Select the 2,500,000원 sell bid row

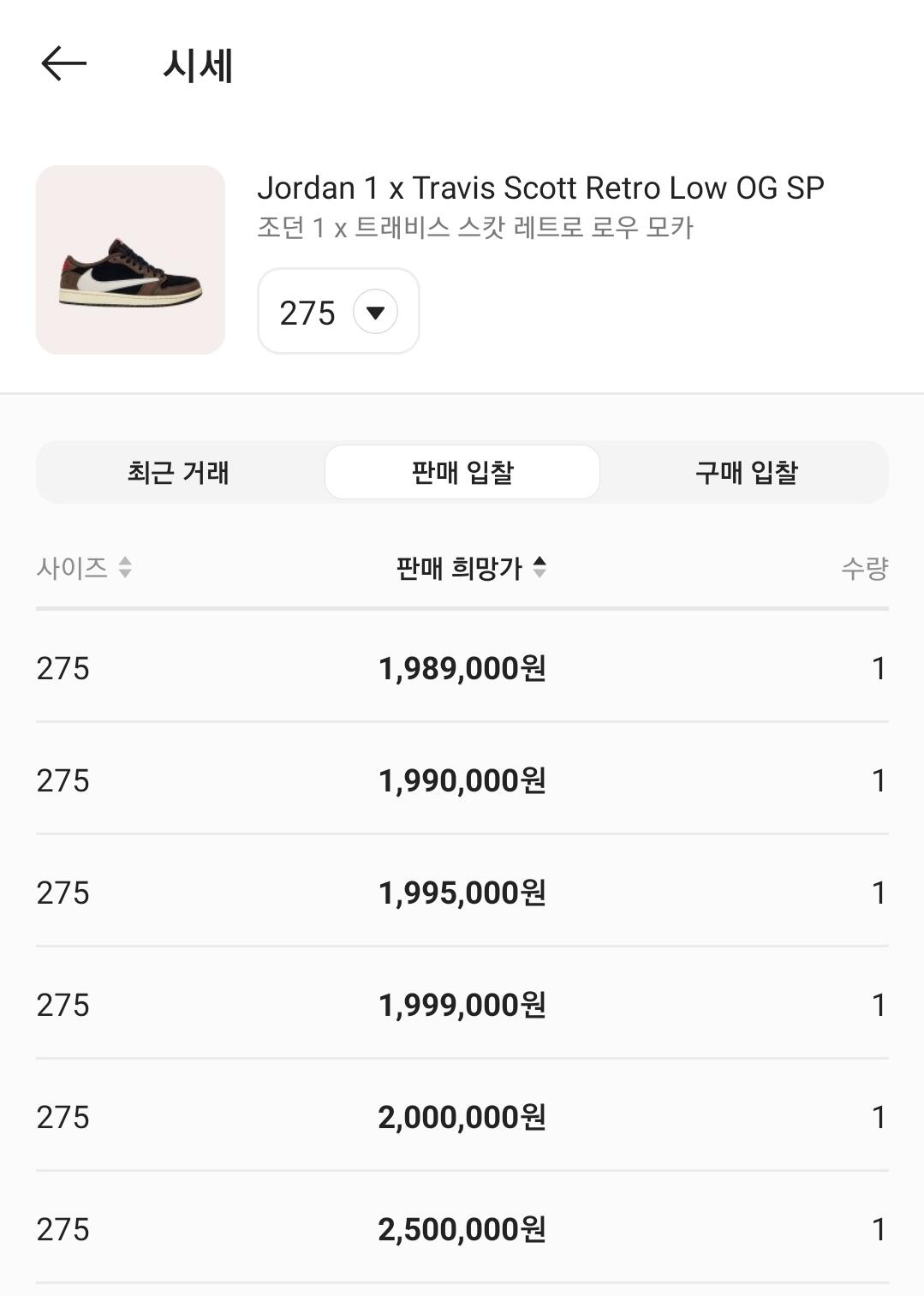point(462,1229)
